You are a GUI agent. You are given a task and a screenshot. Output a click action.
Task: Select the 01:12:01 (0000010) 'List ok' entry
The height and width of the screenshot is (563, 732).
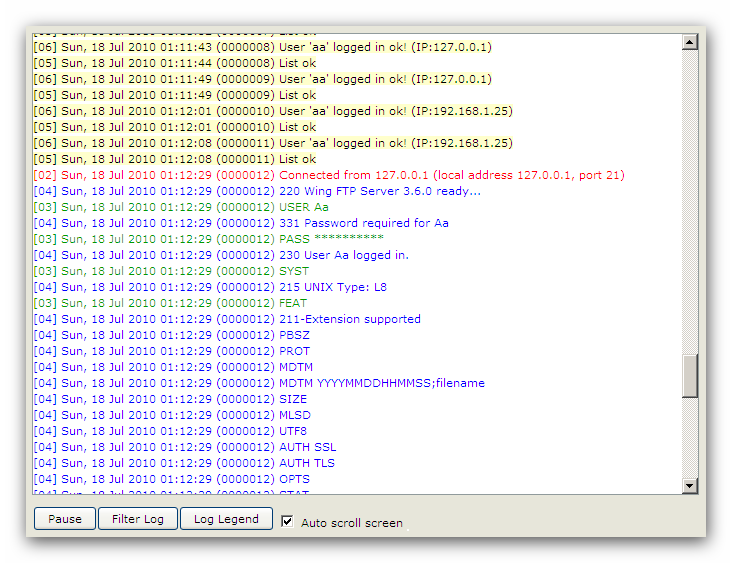pyautogui.click(x=175, y=127)
